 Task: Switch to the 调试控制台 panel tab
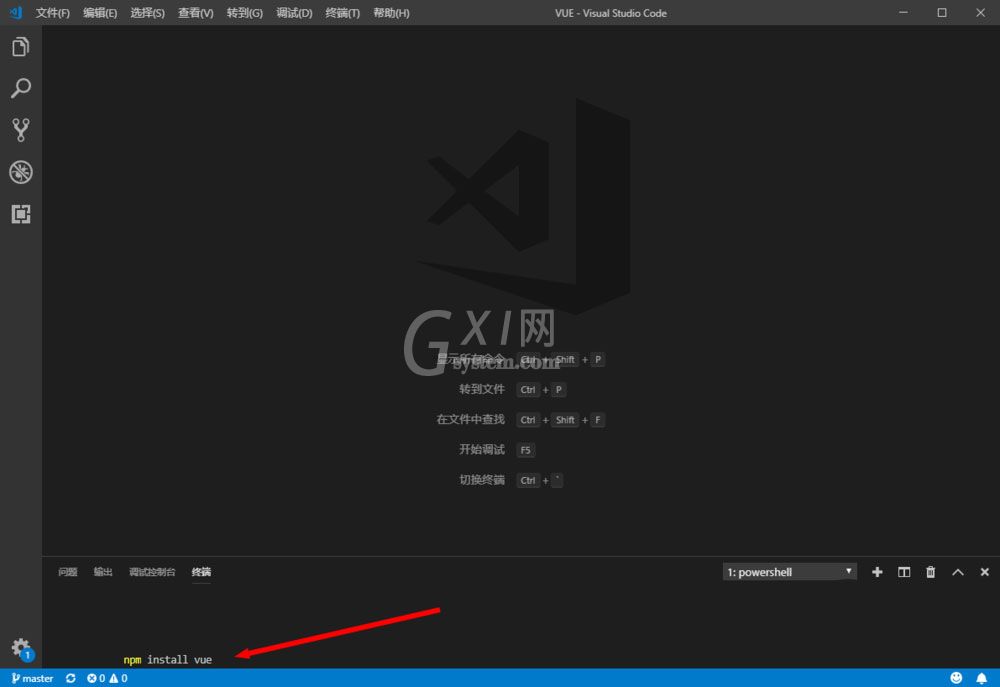152,572
